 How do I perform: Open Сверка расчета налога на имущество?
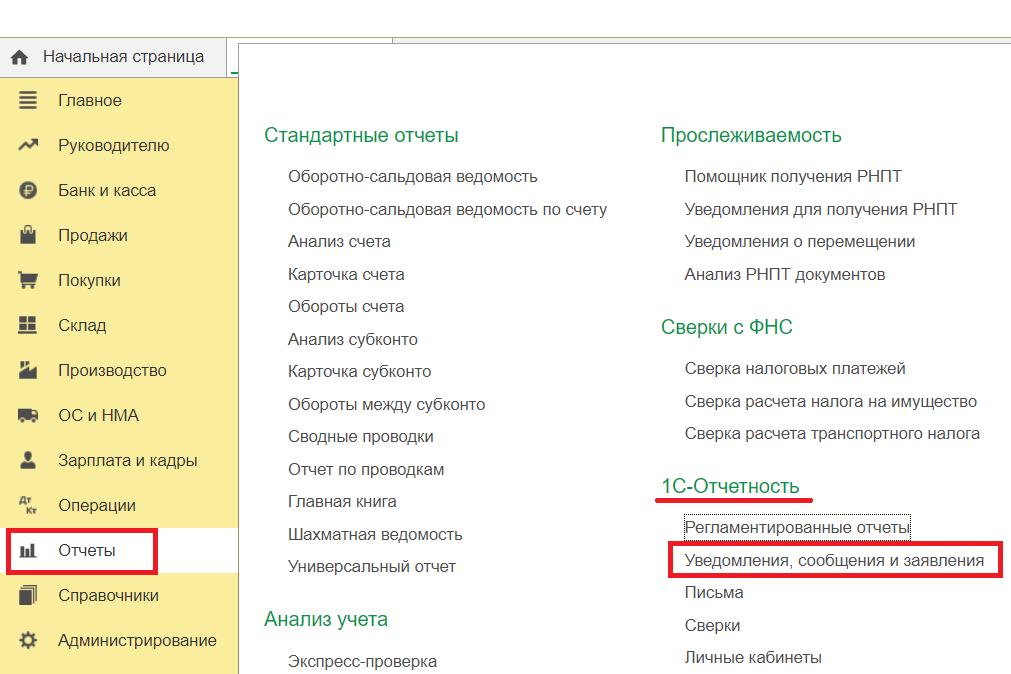pyautogui.click(x=830, y=402)
